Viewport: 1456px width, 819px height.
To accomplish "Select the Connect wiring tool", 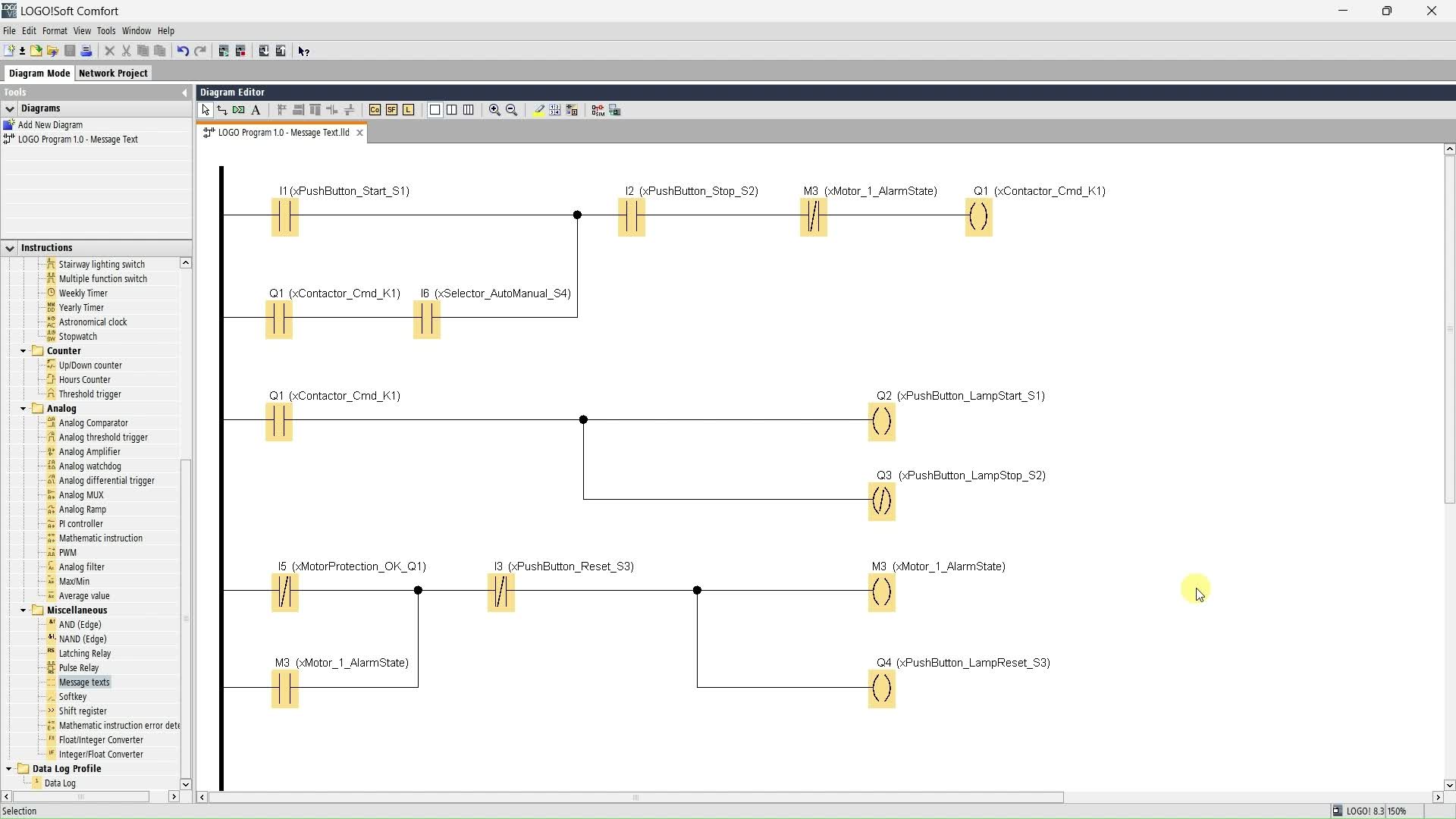I will coord(222,110).
